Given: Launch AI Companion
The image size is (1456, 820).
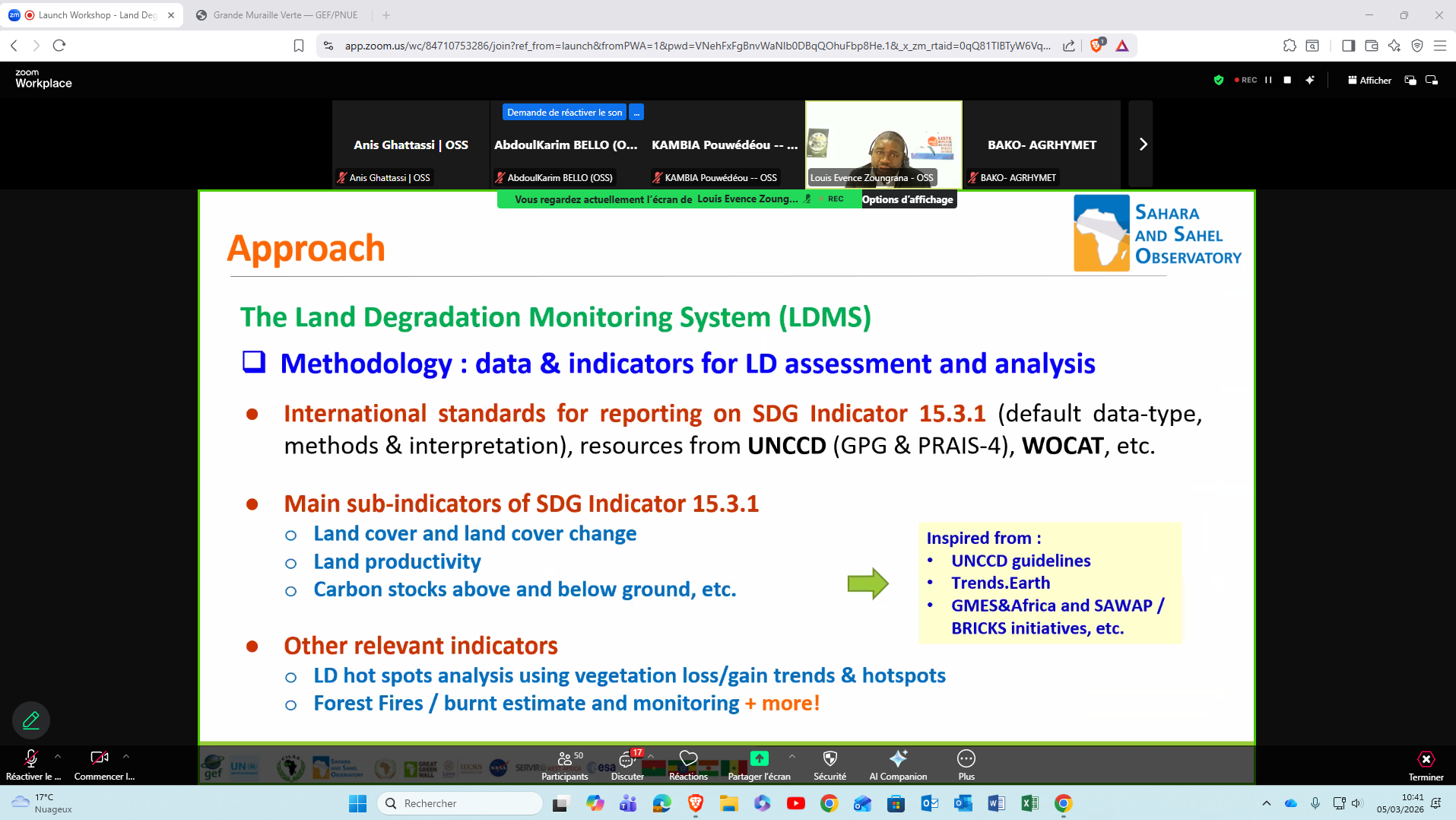Looking at the screenshot, I should click(x=898, y=764).
